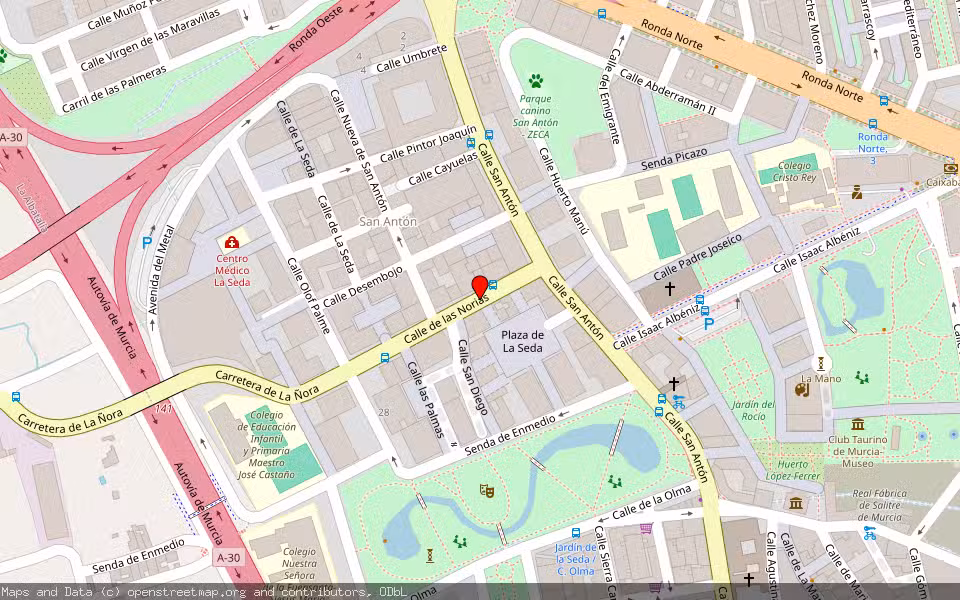Image resolution: width=960 pixels, height=600 pixels.
Task: Click the Jardín de la Seda / C. Olma stop label
Action: [578, 556]
